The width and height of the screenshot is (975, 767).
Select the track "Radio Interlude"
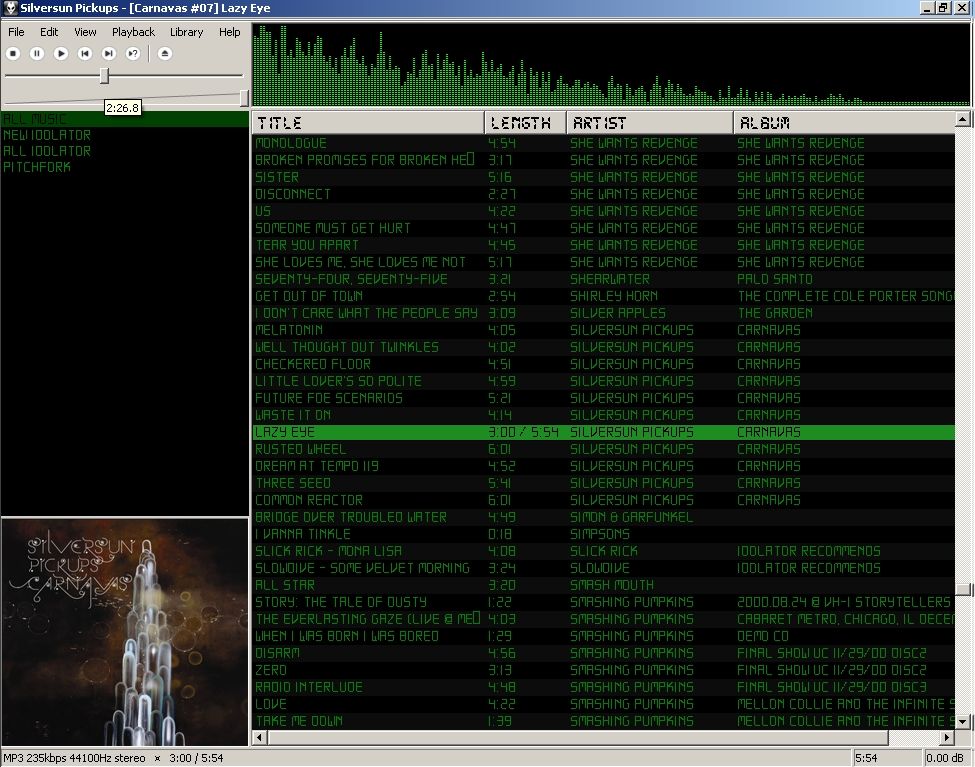[603, 687]
